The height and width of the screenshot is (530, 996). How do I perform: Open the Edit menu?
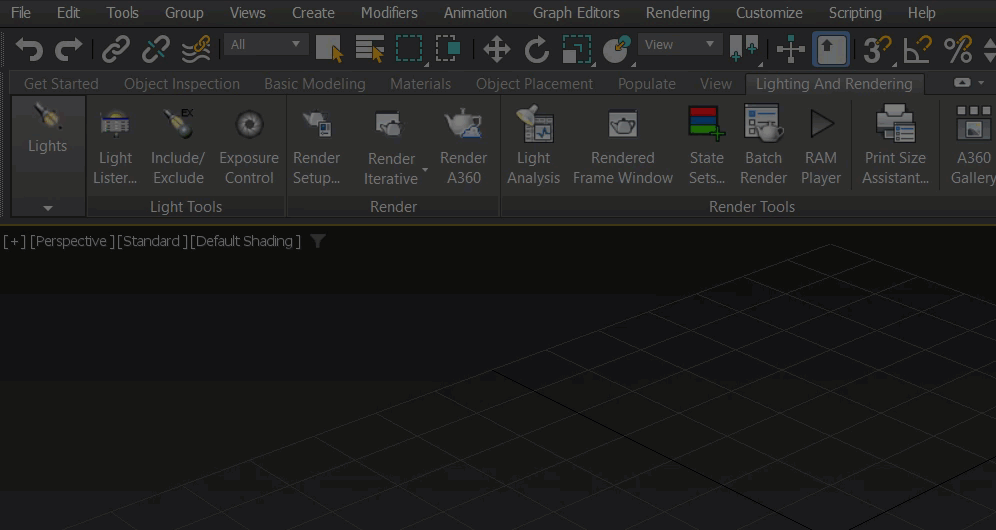coord(68,13)
